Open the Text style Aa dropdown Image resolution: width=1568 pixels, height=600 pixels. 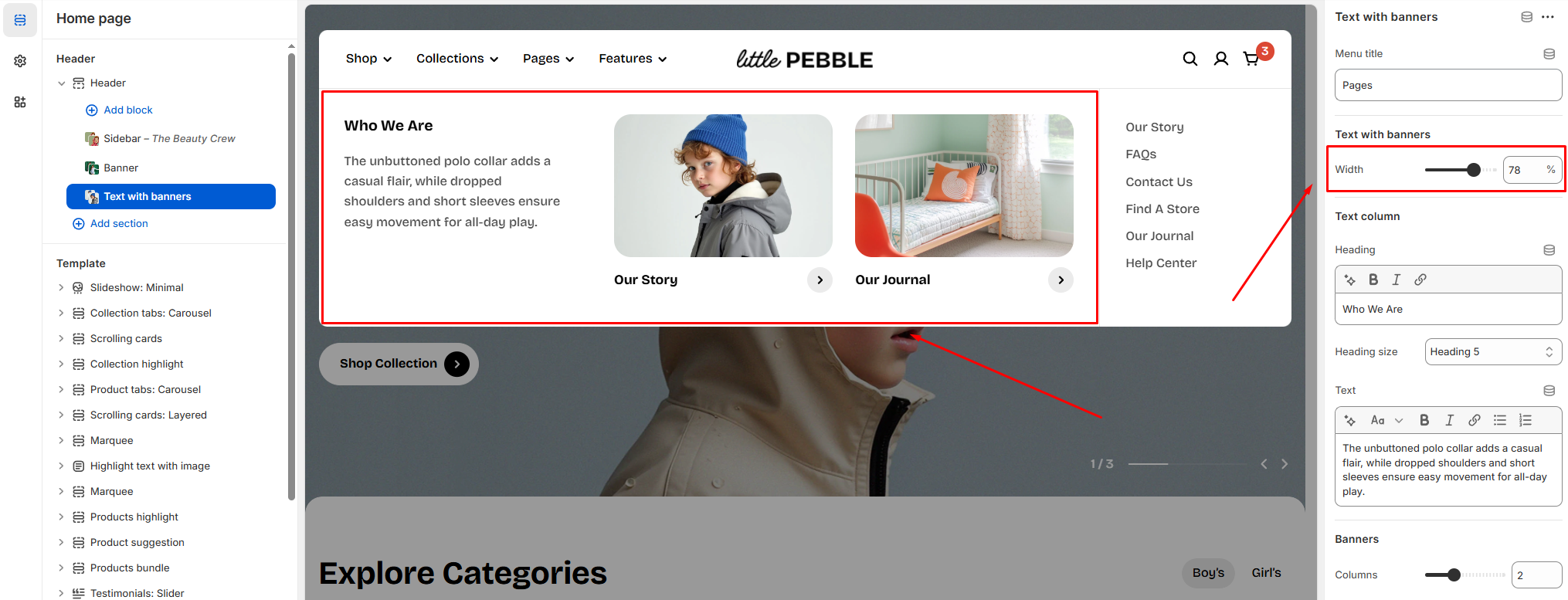[x=1386, y=420]
